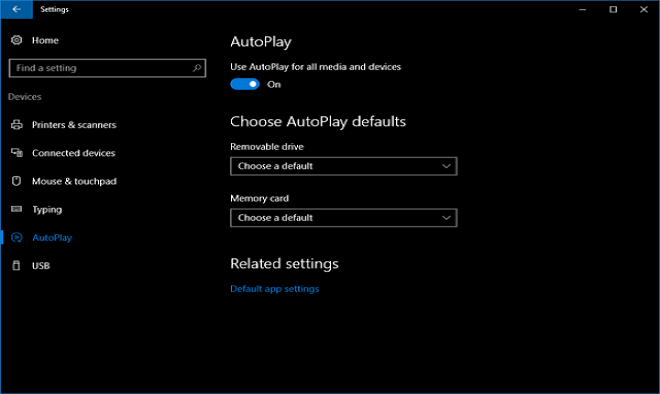The width and height of the screenshot is (660, 394).
Task: Select Mouse & touchpad section
Action: pyautogui.click(x=75, y=181)
